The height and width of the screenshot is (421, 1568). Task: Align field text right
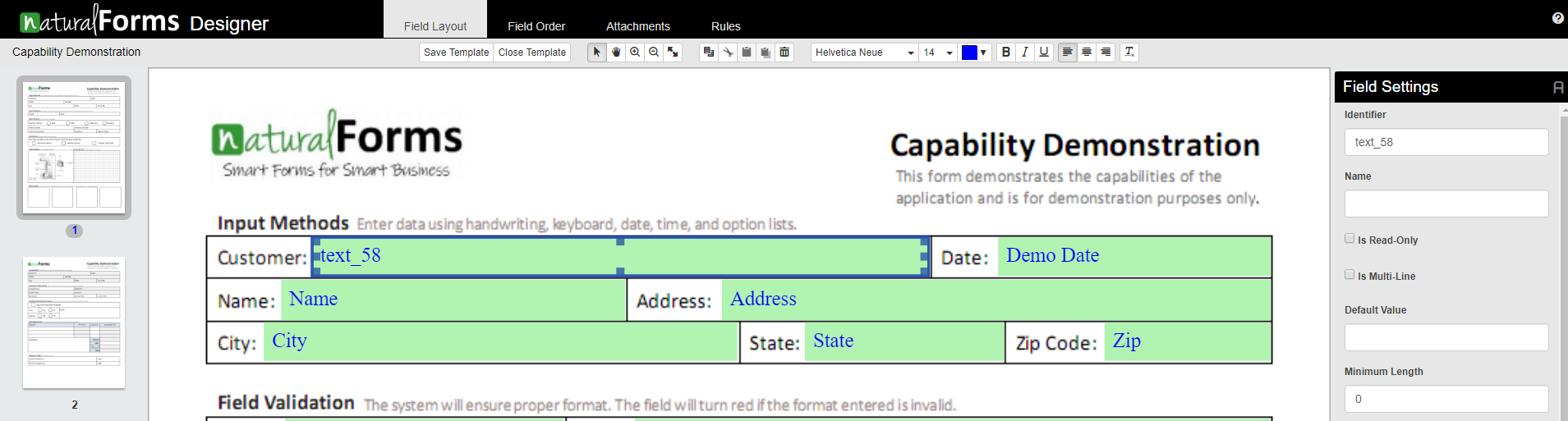tap(1106, 52)
